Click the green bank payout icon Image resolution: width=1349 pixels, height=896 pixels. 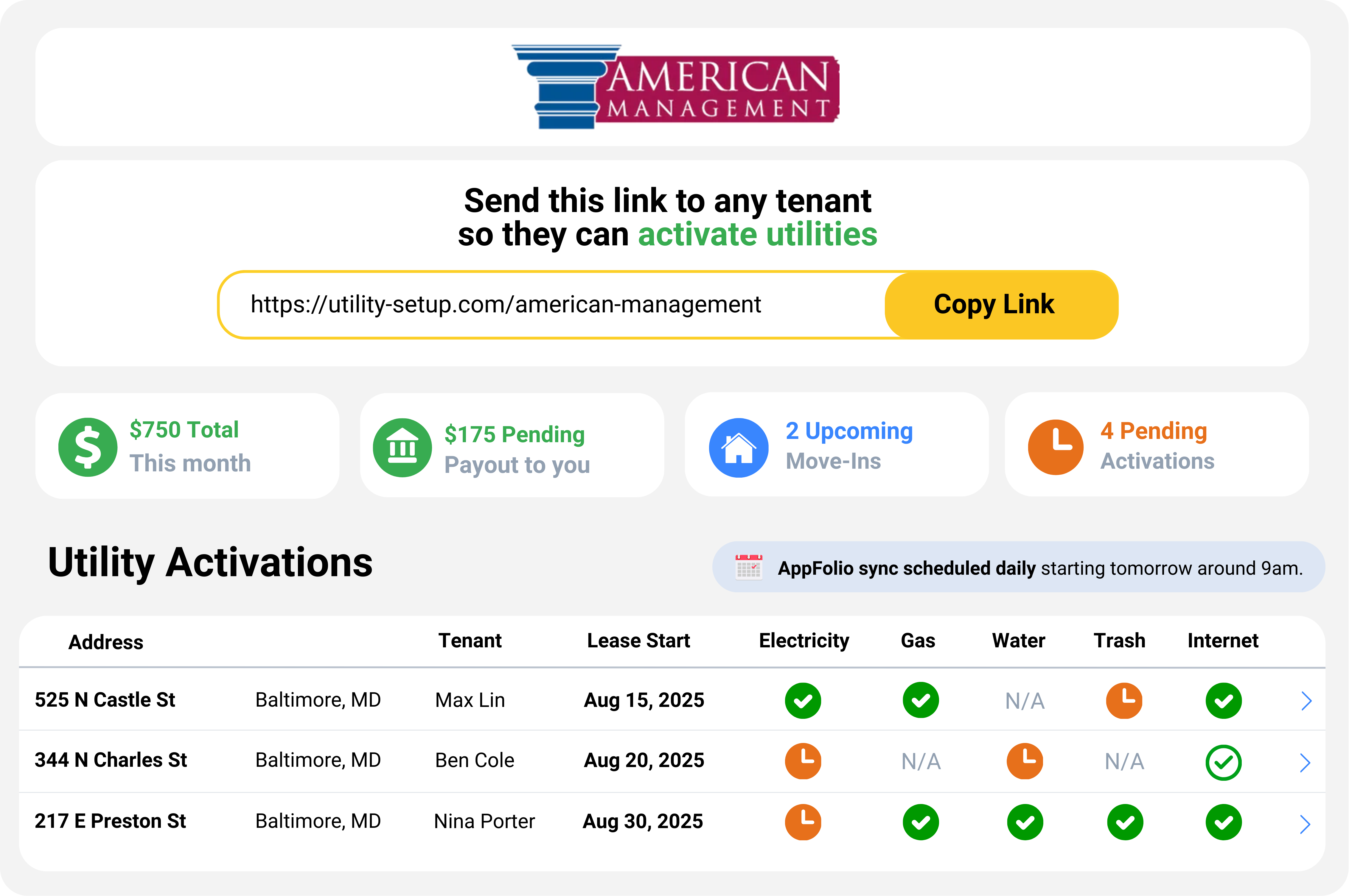pos(402,448)
